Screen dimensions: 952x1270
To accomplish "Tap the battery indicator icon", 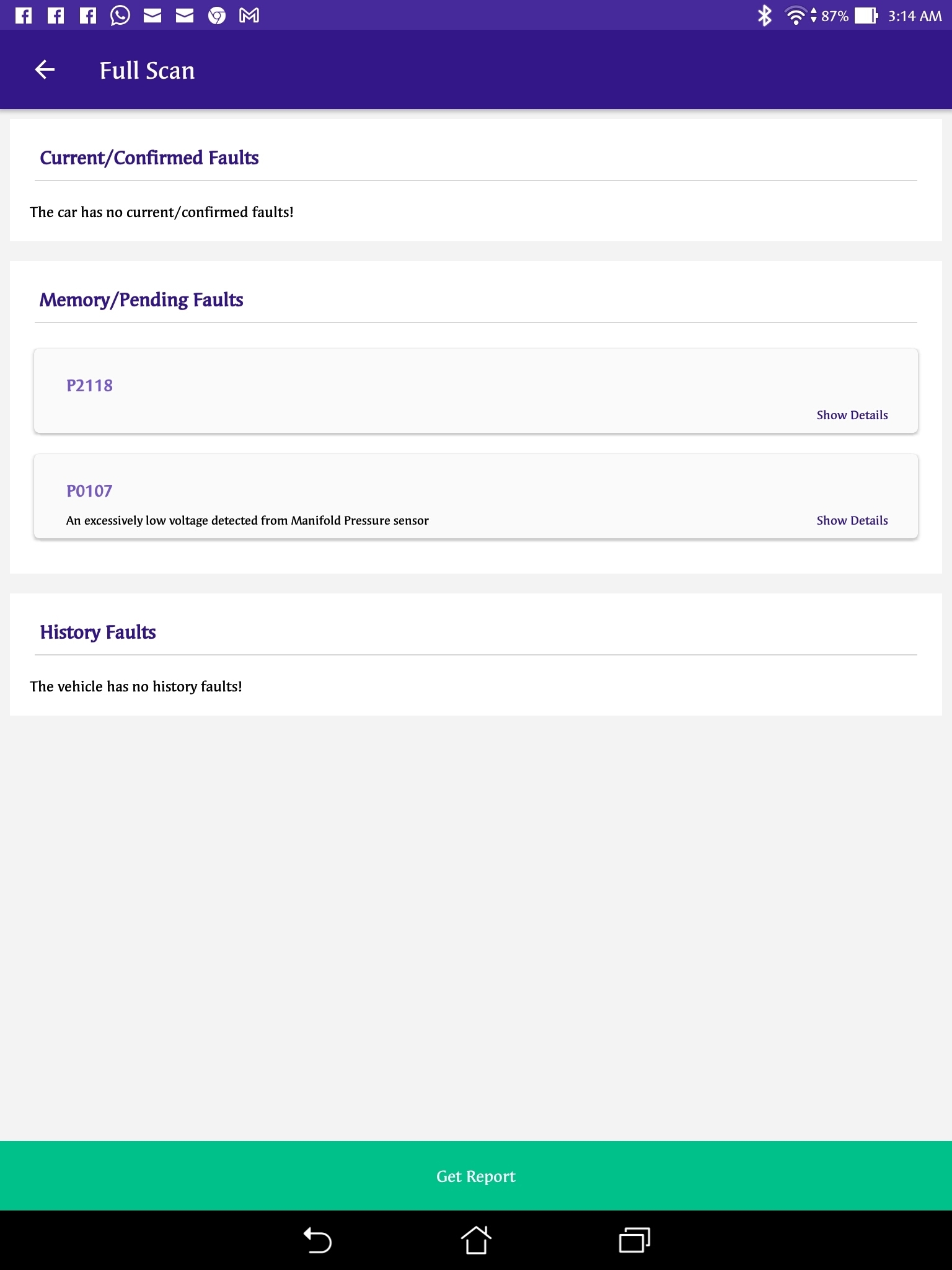I will click(866, 16).
